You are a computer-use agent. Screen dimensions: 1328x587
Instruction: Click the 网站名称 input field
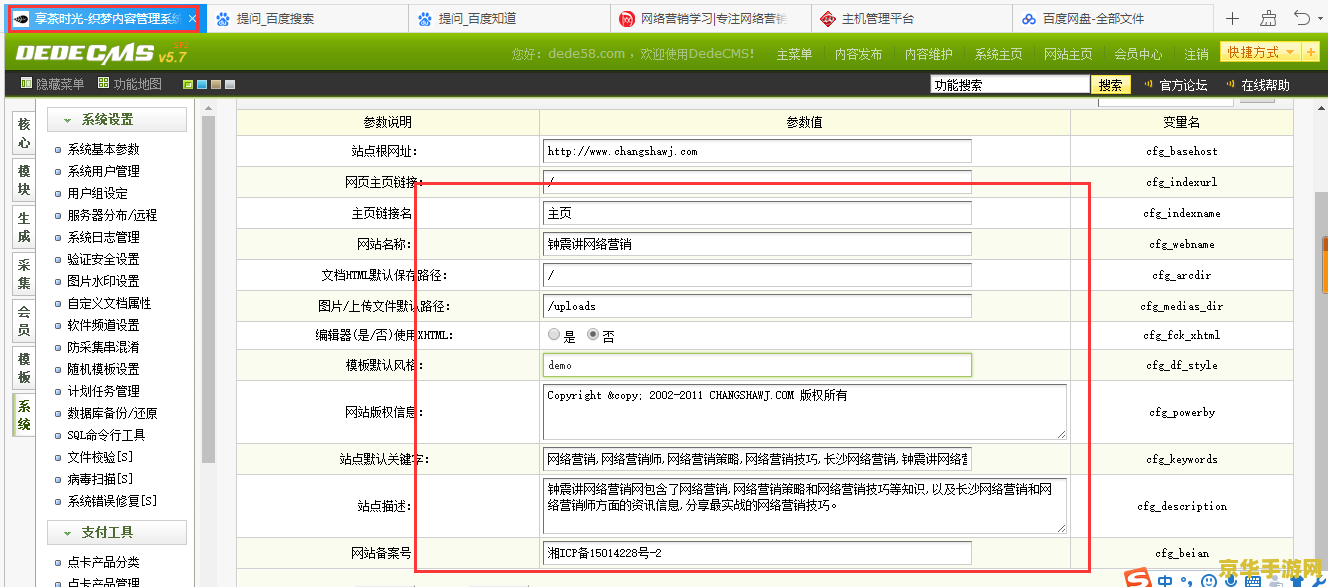point(757,243)
